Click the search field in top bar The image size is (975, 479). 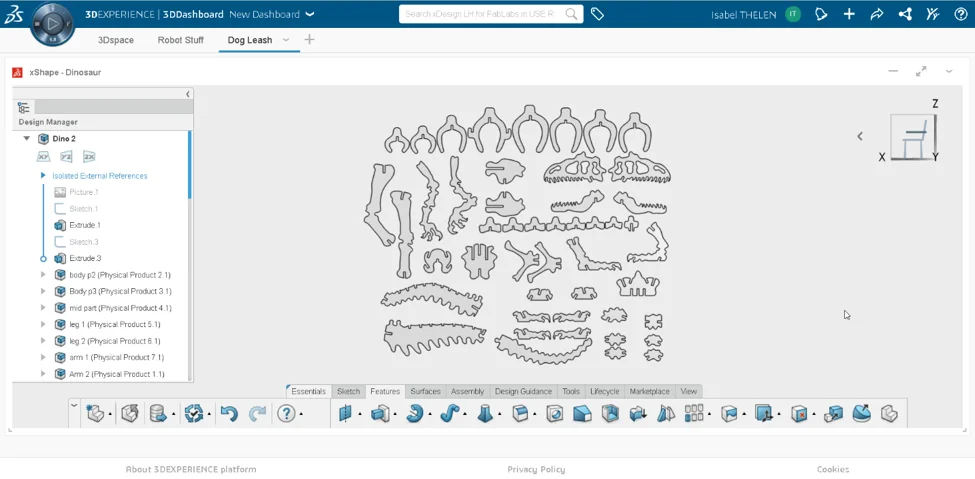coord(482,14)
